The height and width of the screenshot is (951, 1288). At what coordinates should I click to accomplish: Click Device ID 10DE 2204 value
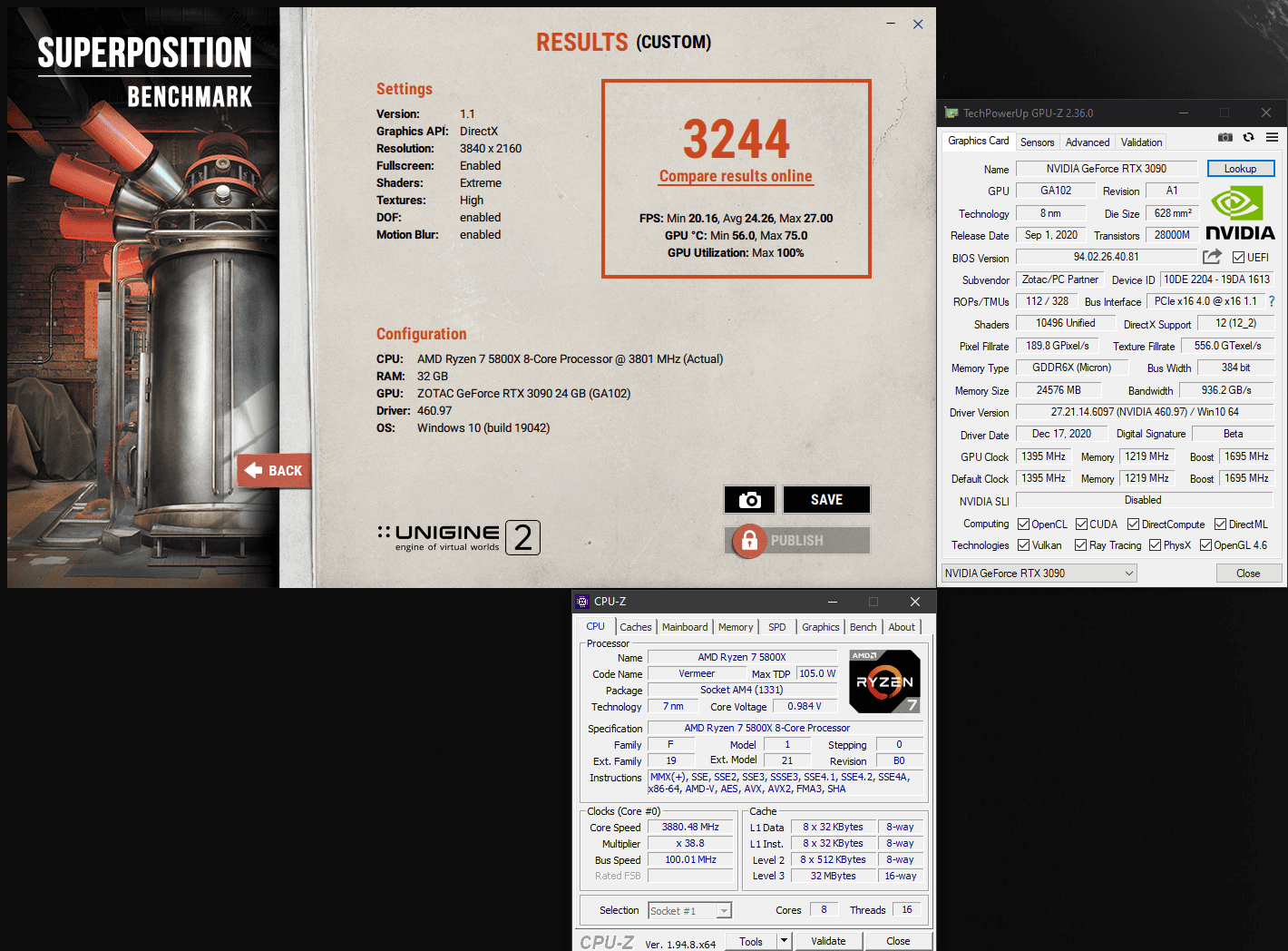(1216, 279)
